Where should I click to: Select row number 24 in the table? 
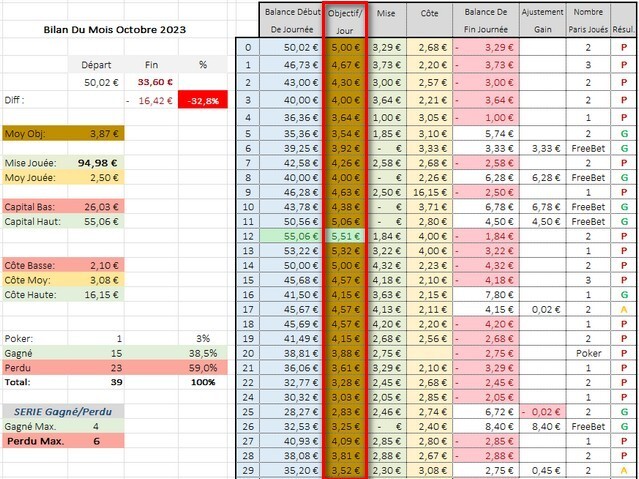click(x=248, y=397)
